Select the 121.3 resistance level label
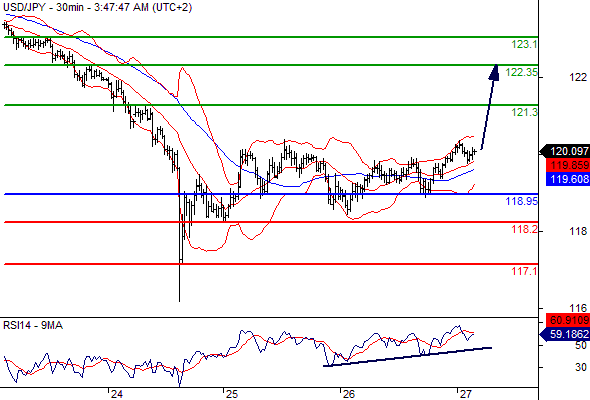Image resolution: width=590 pixels, height=400 pixels. (x=525, y=112)
